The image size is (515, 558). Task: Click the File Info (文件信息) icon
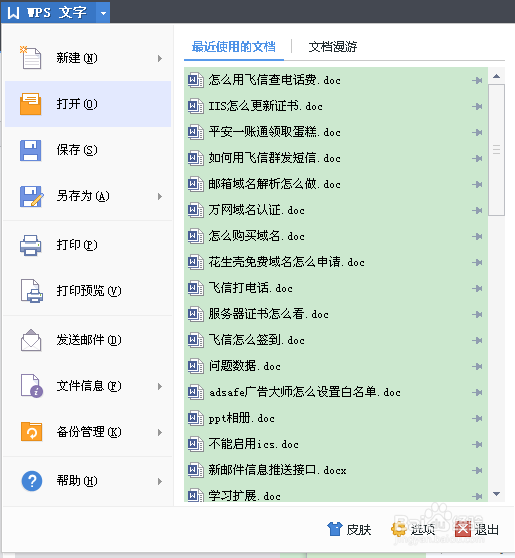pyautogui.click(x=32, y=385)
